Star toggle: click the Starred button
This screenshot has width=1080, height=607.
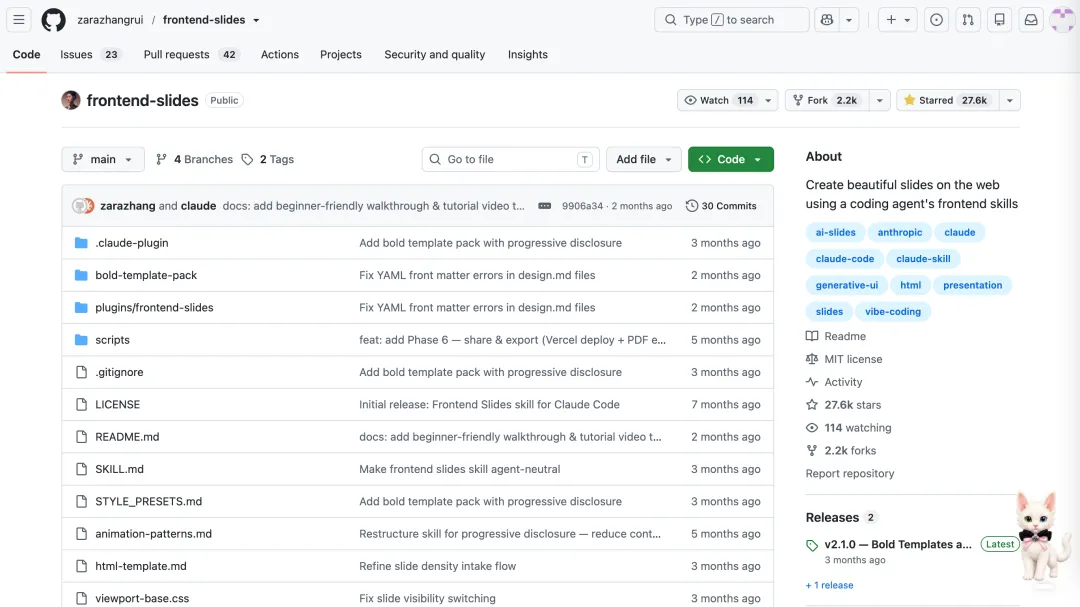pyautogui.click(x=947, y=100)
